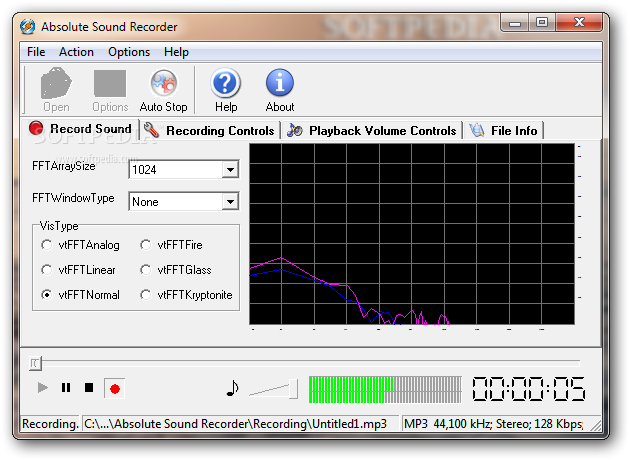Click the Open toolbar icon
Image resolution: width=630 pixels, height=460 pixels.
[x=56, y=89]
